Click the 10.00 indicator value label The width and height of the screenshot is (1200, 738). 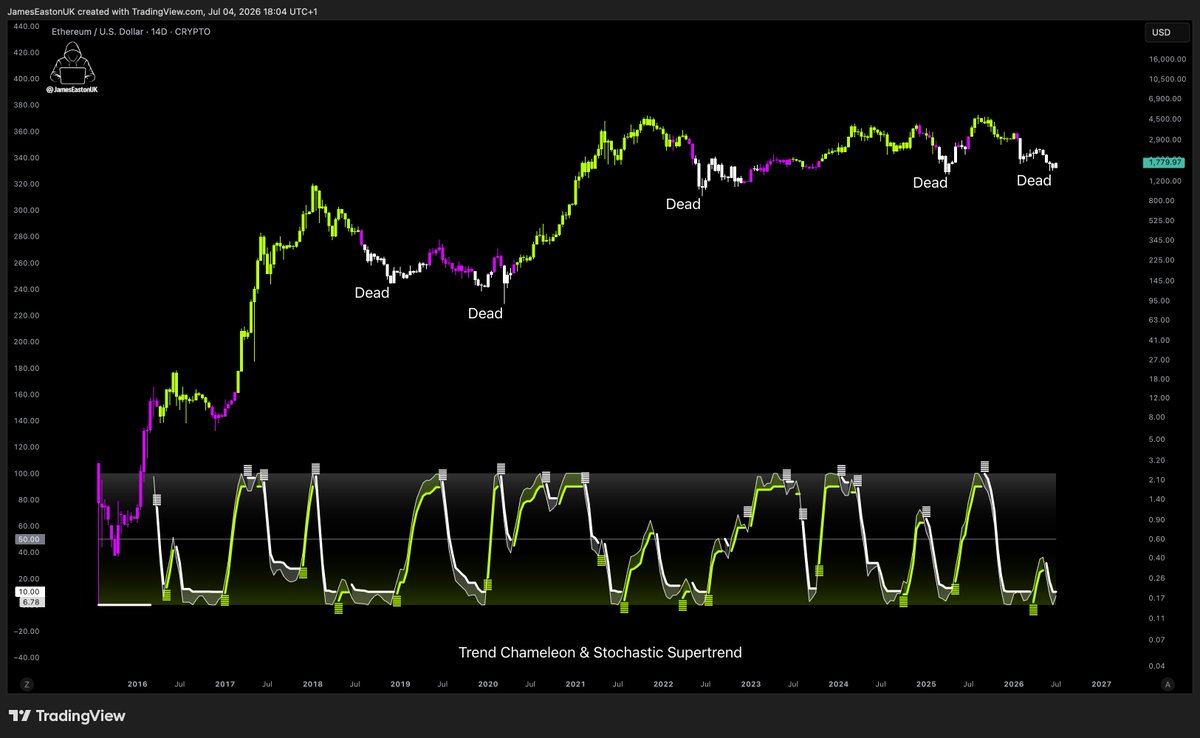(x=28, y=592)
